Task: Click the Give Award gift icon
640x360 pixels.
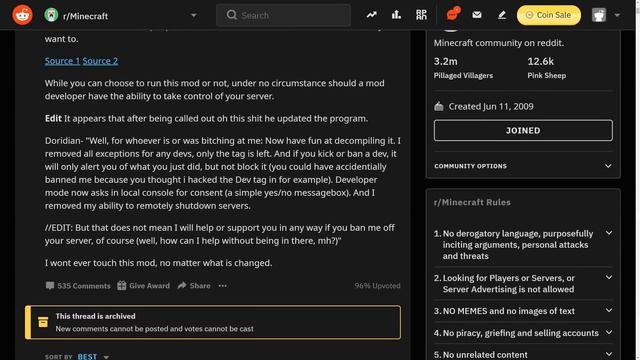Action: coord(122,285)
